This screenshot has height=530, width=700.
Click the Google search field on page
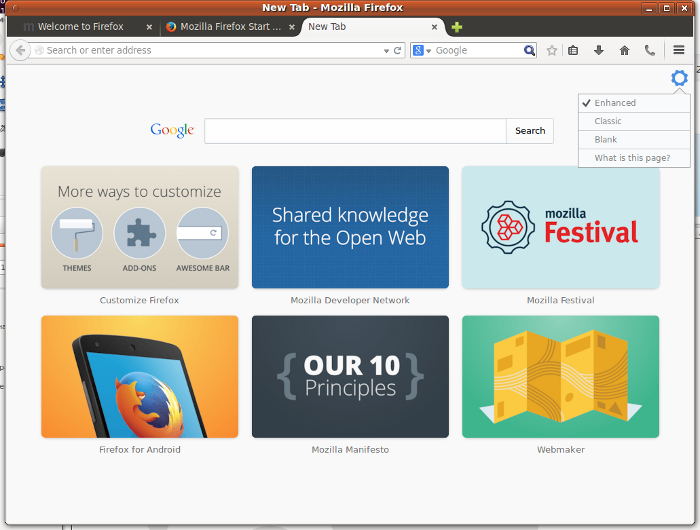coord(355,131)
